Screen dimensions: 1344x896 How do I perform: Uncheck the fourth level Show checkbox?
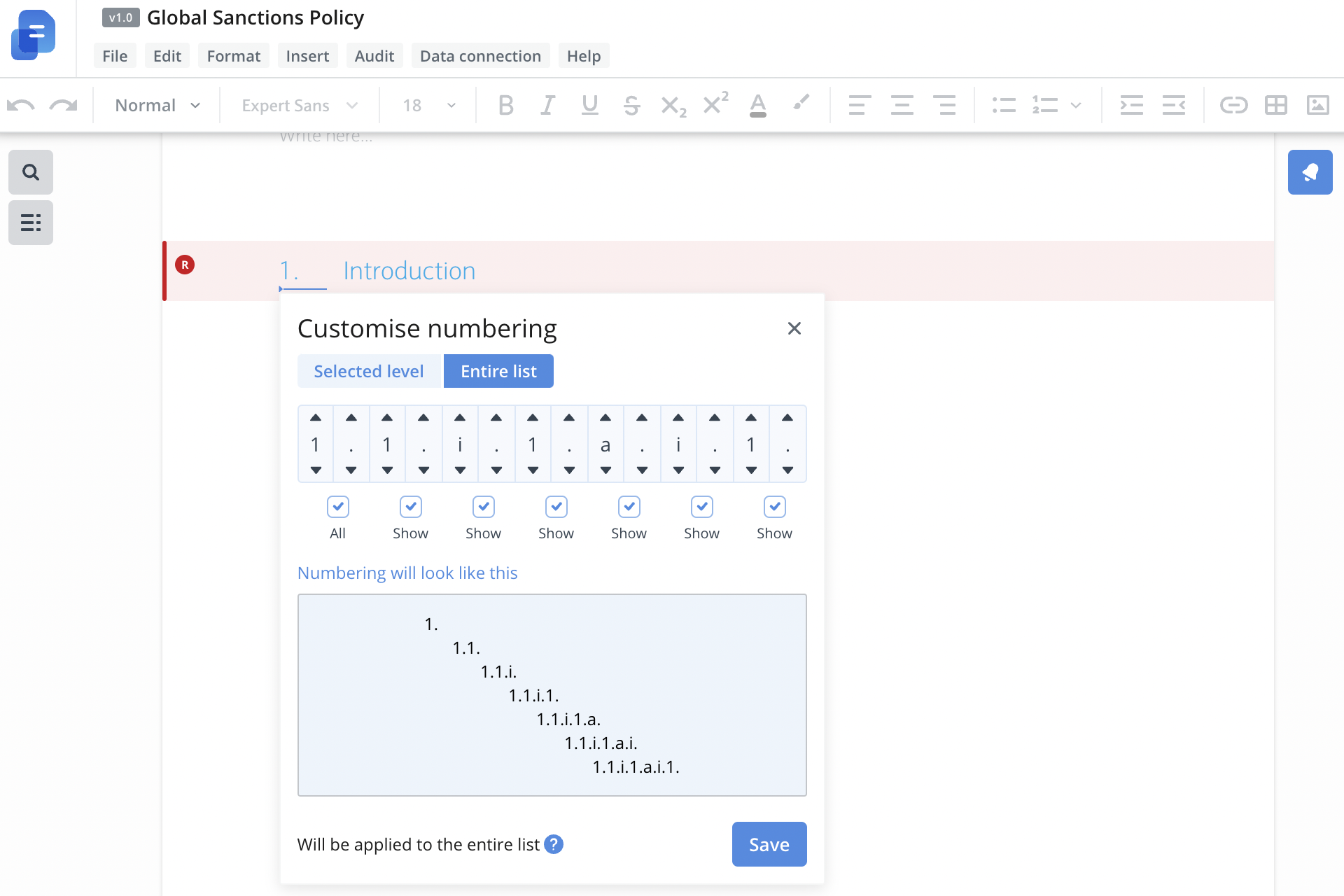556,507
